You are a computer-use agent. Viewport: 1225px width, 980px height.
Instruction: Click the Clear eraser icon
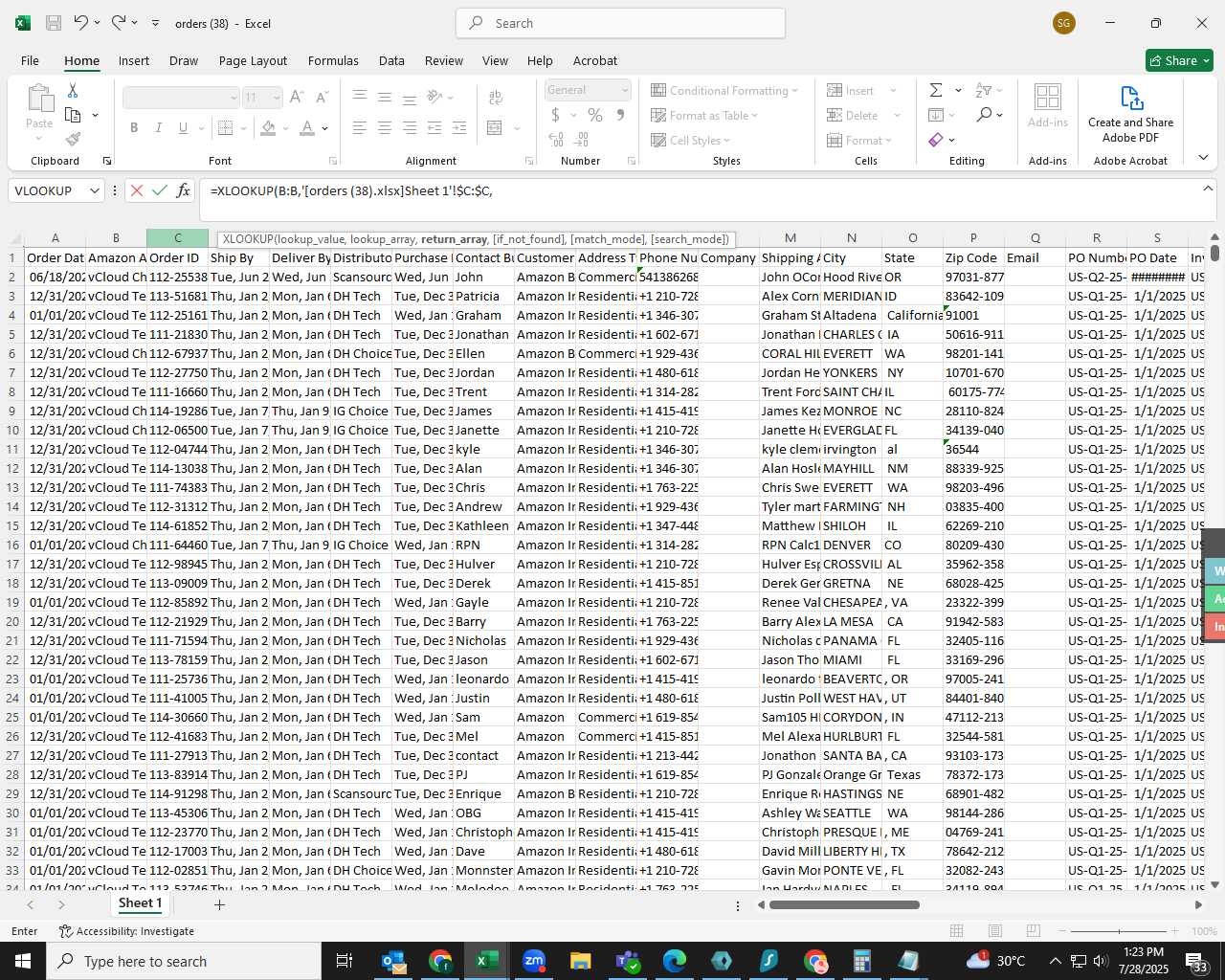tap(936, 140)
